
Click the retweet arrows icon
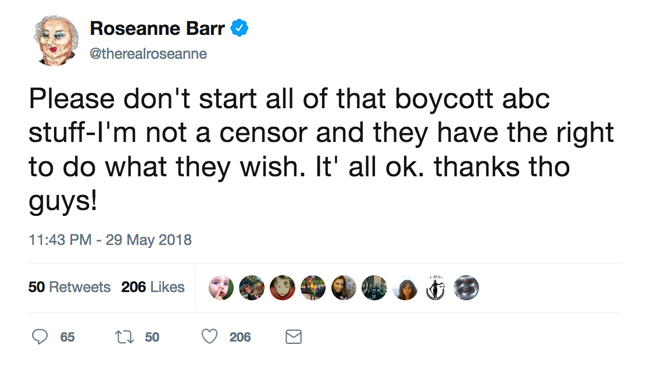[124, 337]
